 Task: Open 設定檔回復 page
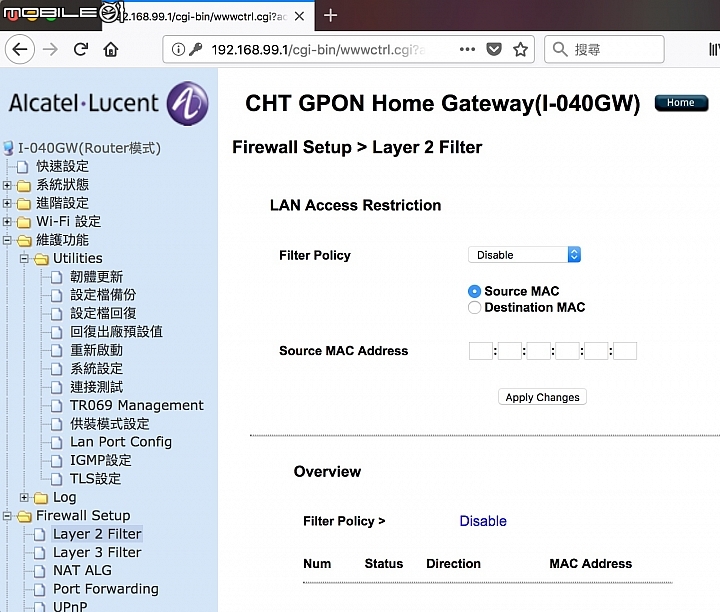103,314
